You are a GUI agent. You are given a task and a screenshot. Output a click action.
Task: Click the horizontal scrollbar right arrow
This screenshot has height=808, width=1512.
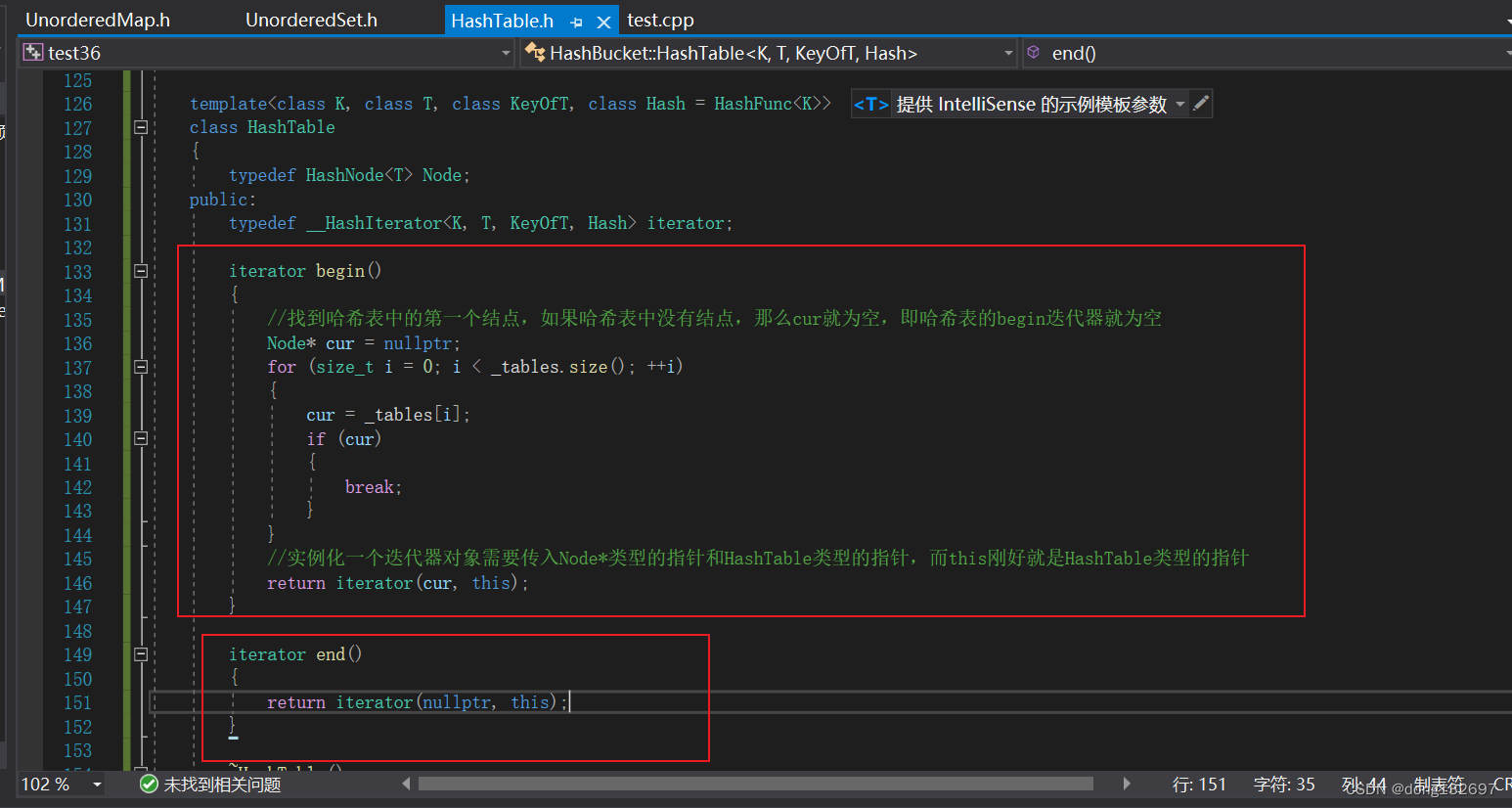tap(1127, 784)
